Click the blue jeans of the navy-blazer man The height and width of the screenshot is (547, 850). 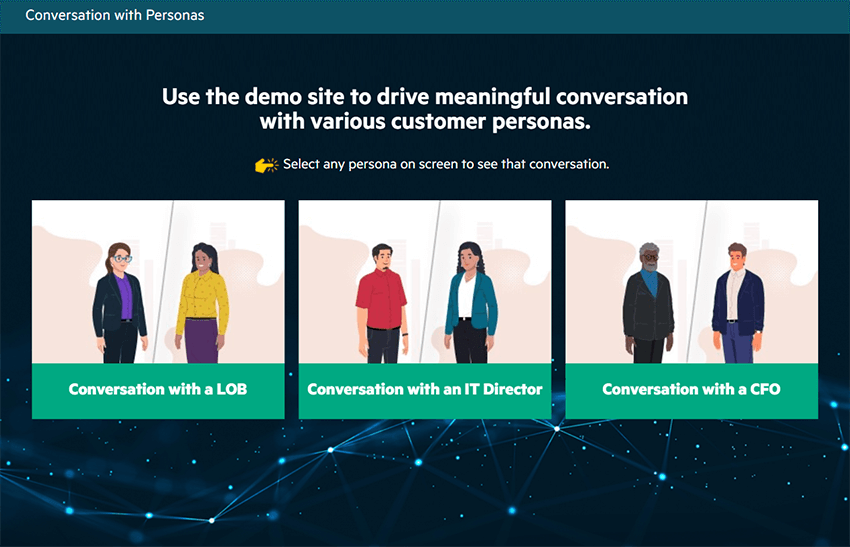point(738,342)
